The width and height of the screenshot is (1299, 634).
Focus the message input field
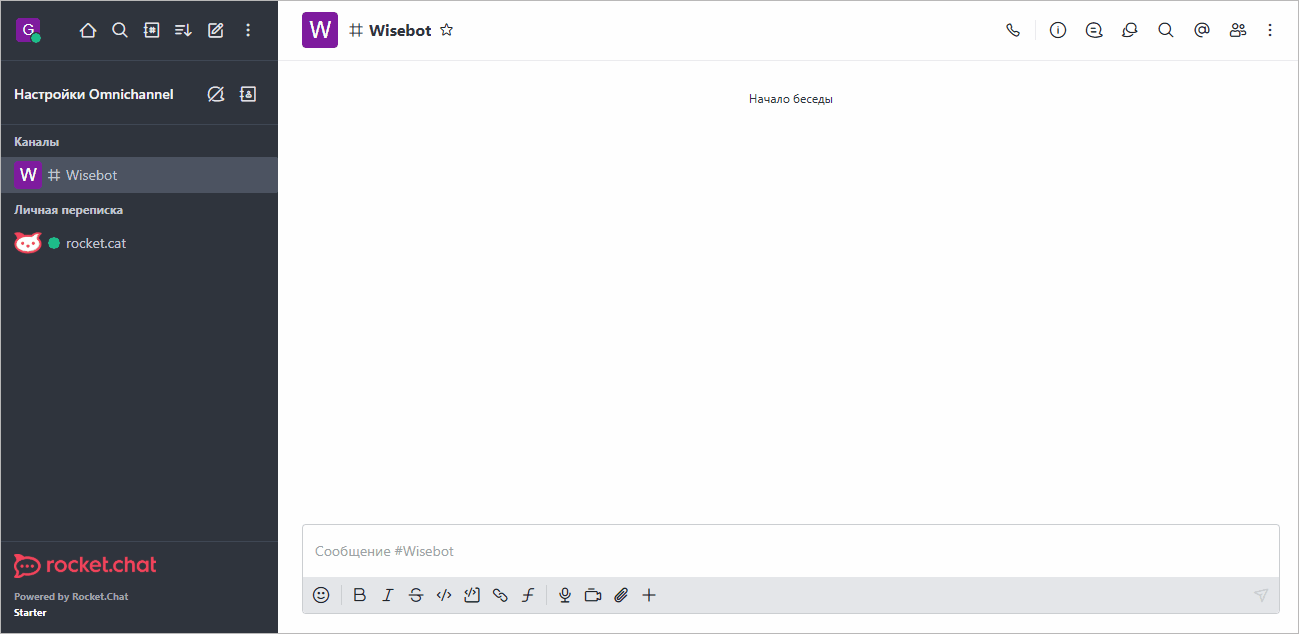(790, 551)
